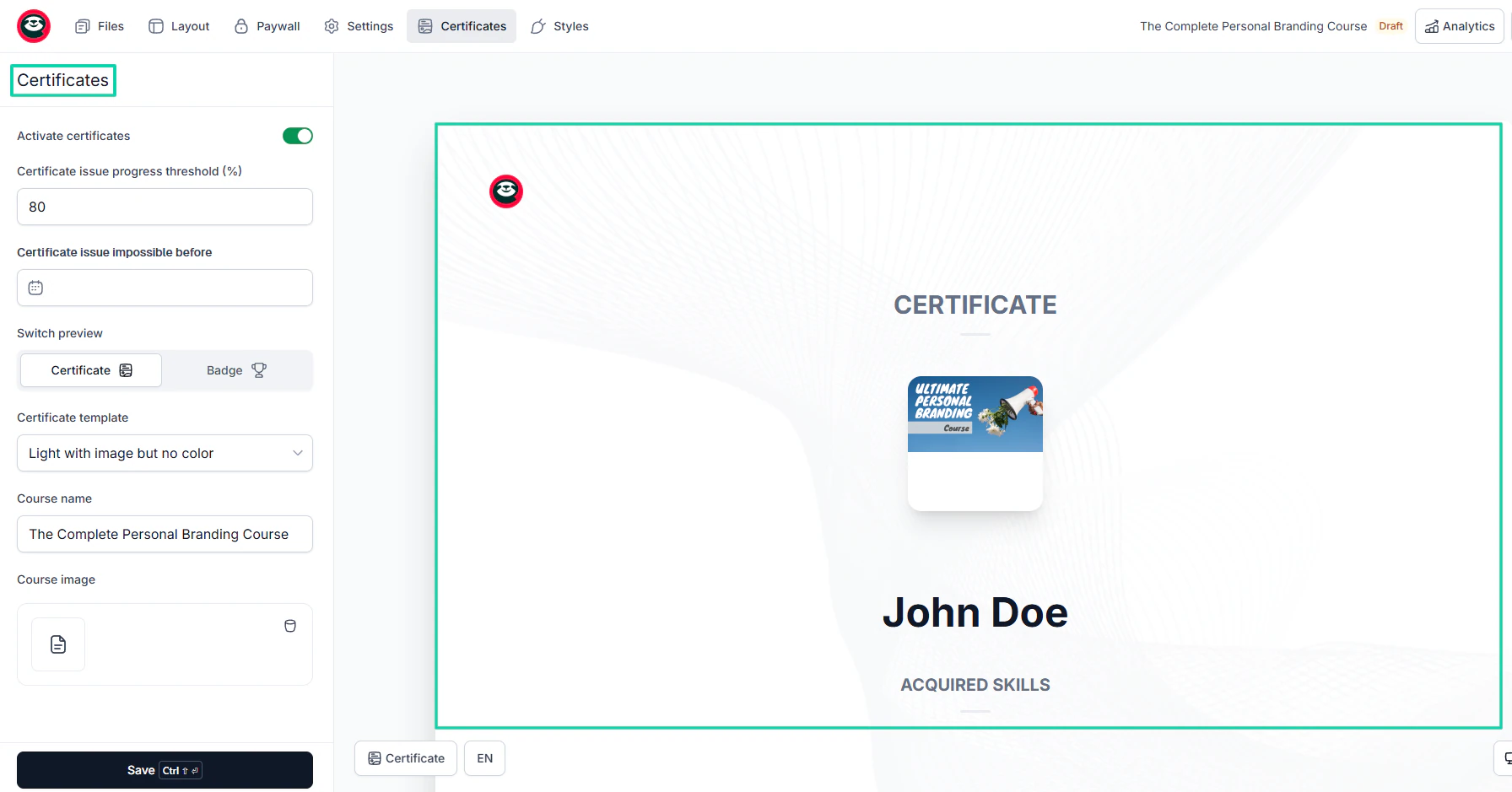Select Certificate preview mode

91,370
